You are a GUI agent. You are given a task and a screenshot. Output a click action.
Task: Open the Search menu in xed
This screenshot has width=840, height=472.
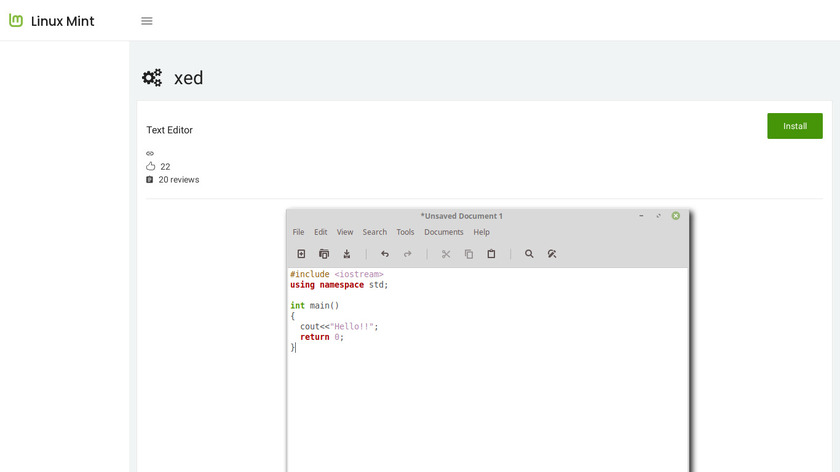click(375, 232)
